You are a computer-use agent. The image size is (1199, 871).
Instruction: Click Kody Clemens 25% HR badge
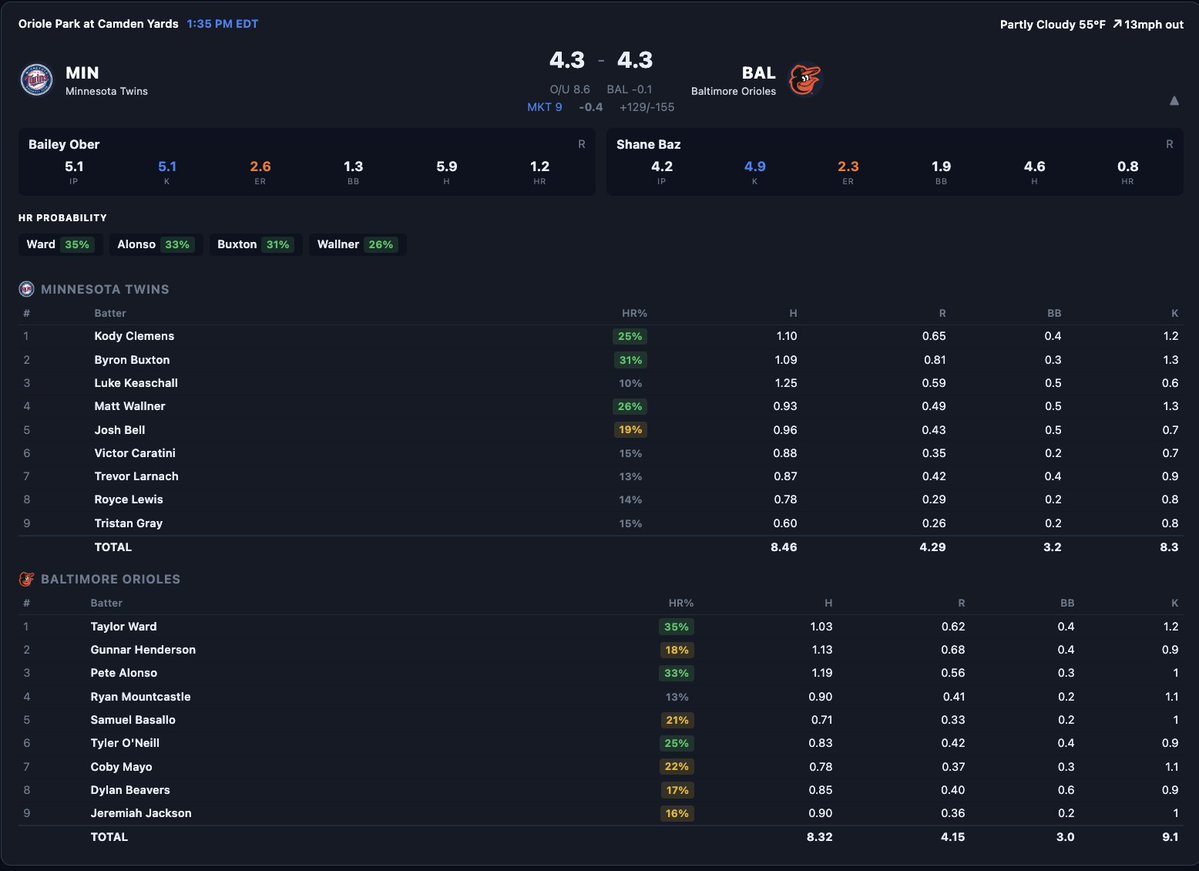[x=630, y=336]
